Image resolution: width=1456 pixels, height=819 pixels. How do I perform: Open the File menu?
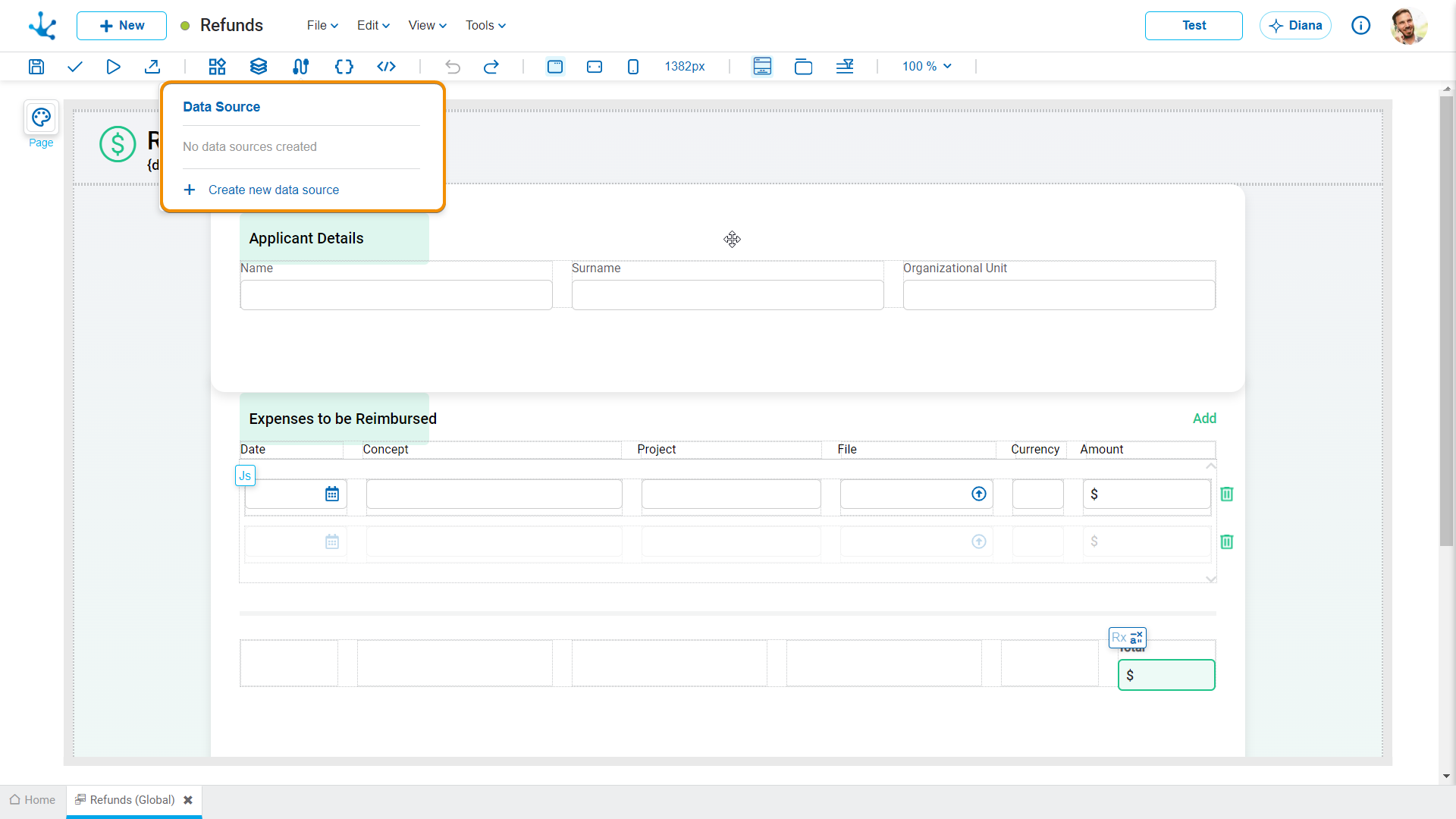tap(322, 26)
